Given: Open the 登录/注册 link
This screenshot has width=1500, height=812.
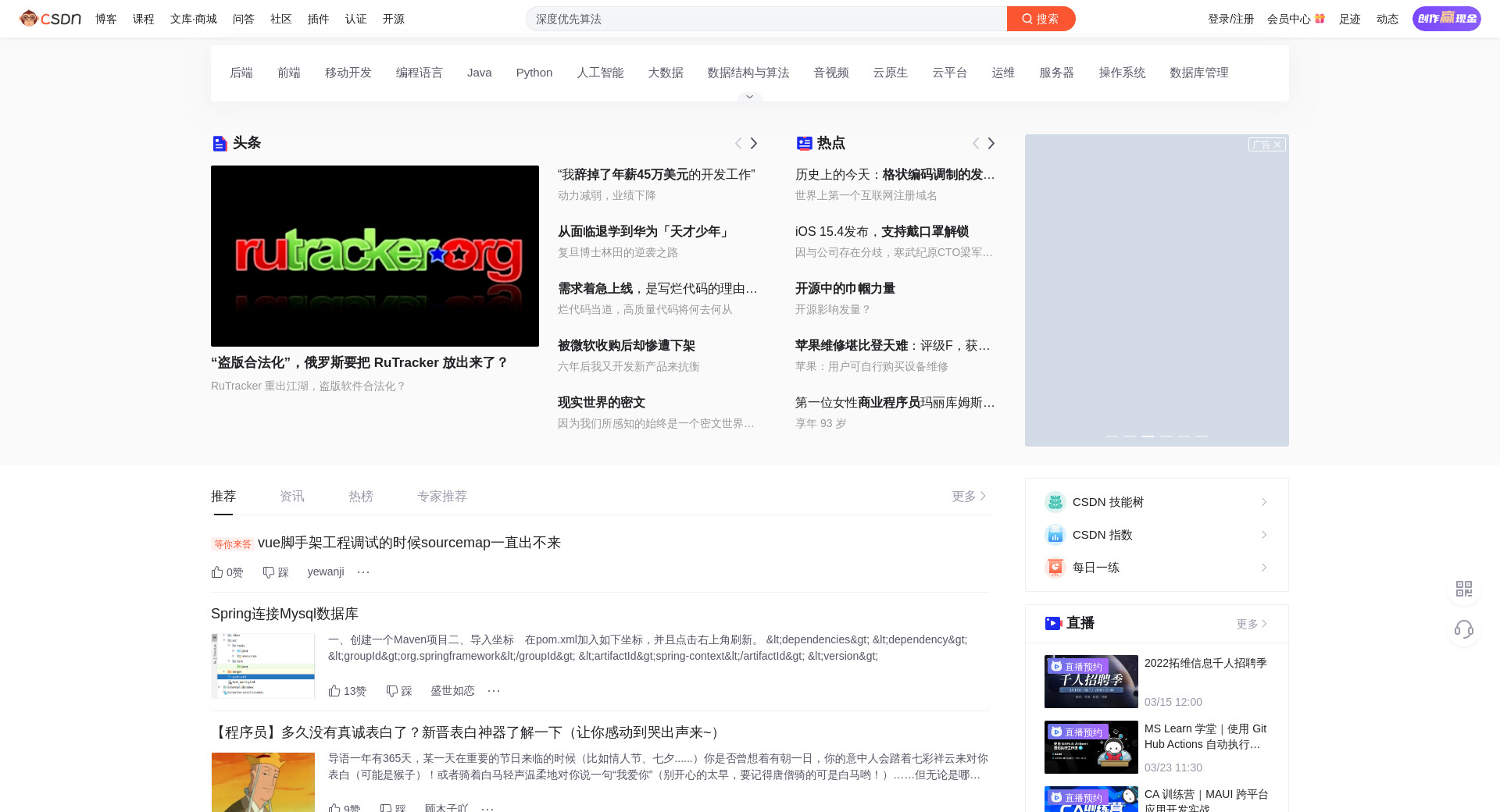Looking at the screenshot, I should point(1230,19).
